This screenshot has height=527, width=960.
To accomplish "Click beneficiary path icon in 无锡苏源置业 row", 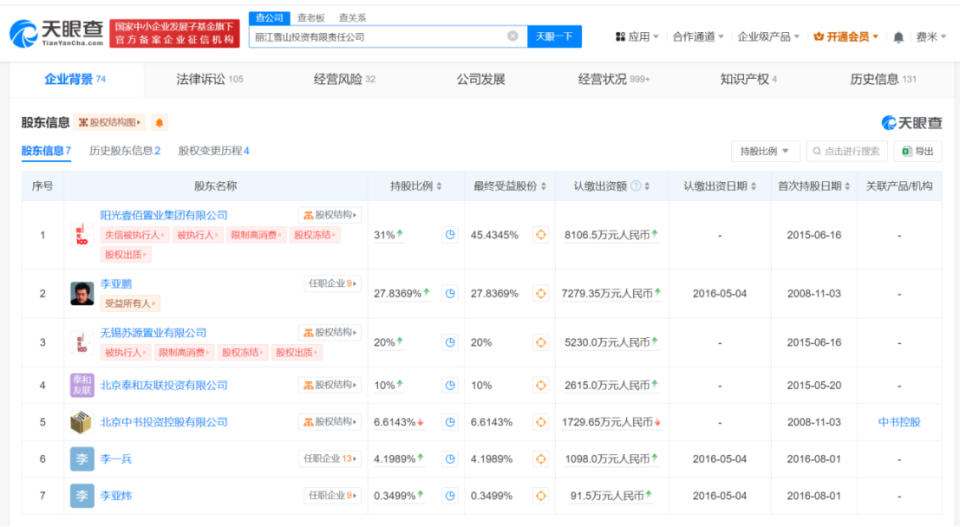I will point(541,342).
